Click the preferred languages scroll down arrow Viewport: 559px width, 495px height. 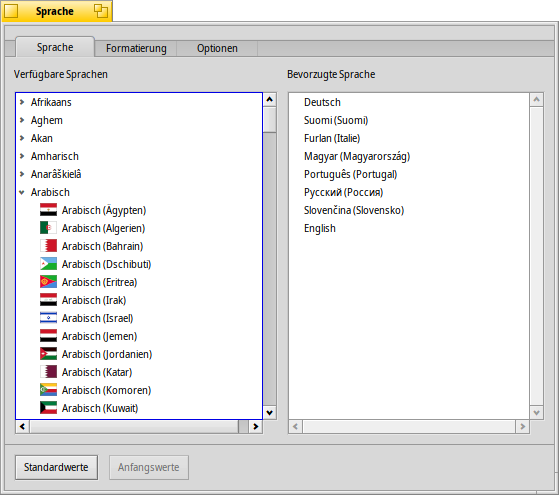pyautogui.click(x=537, y=413)
